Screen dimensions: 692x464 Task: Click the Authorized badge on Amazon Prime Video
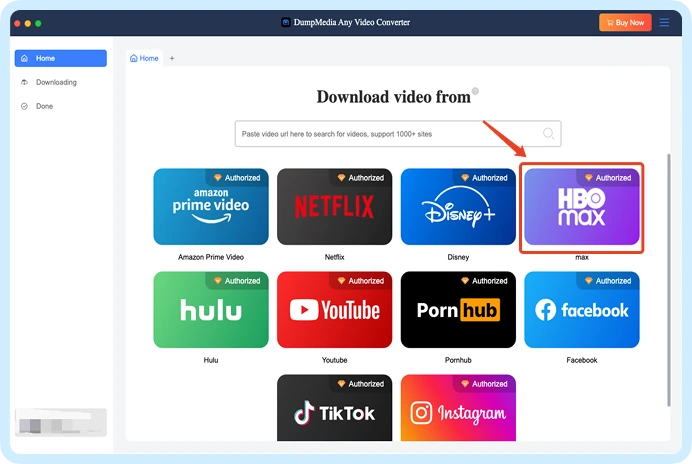click(x=237, y=177)
